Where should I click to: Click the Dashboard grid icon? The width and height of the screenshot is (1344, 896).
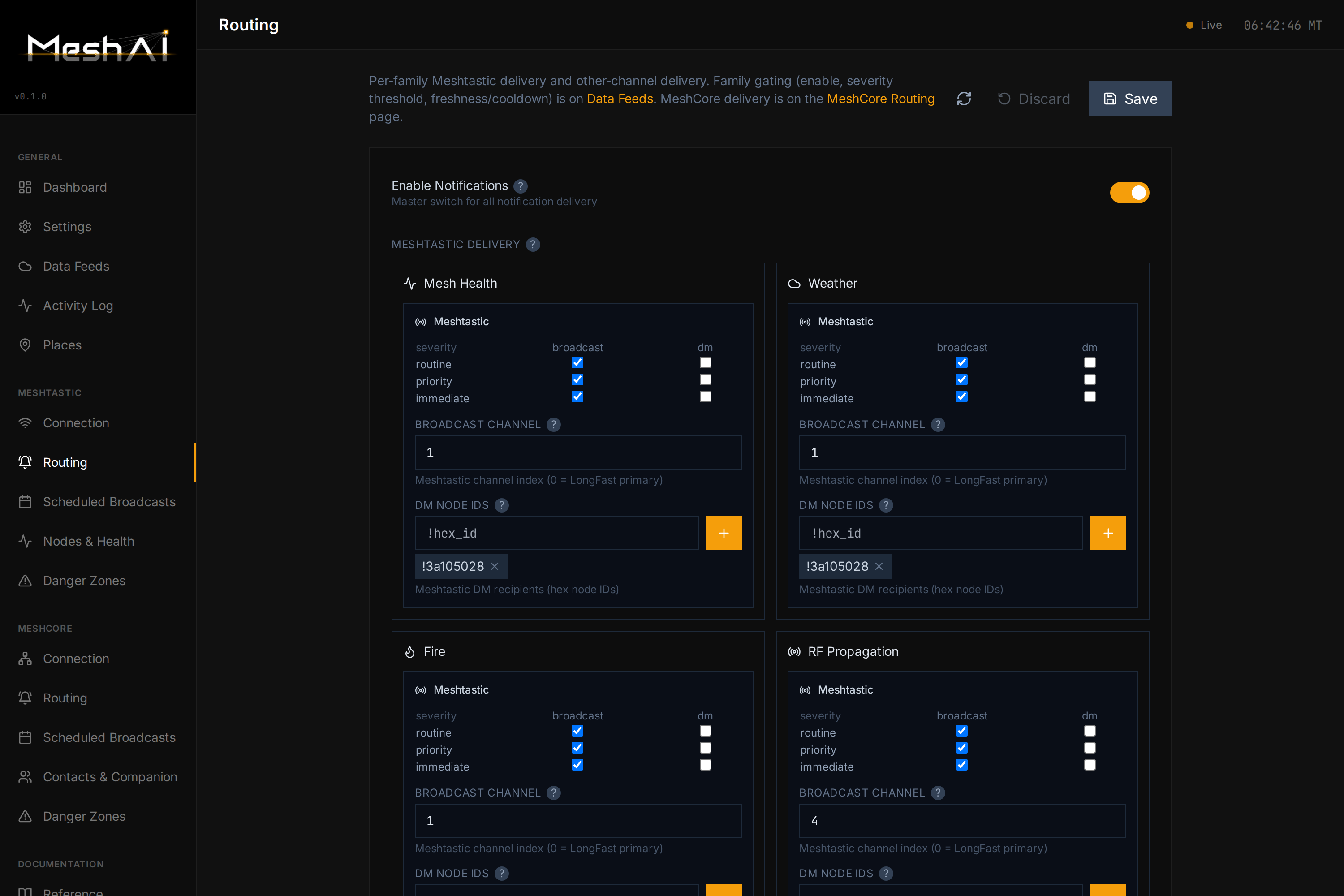[x=25, y=187]
